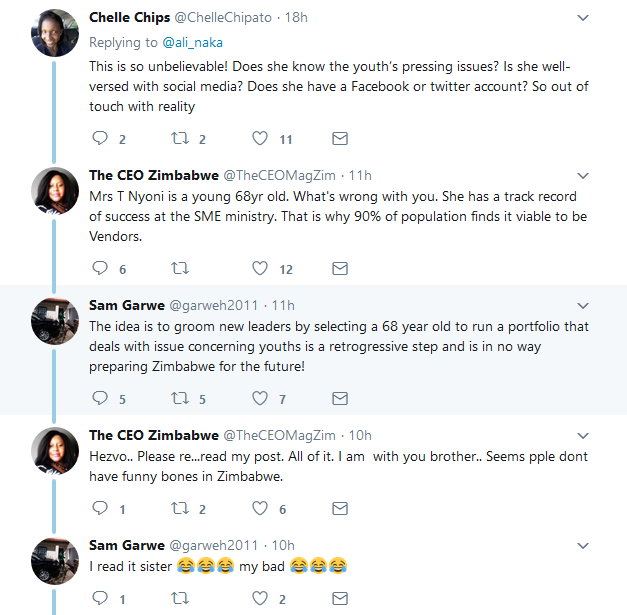Reply to CEO Zimbabwe's Mrs Nyoni tweet
The height and width of the screenshot is (615, 627).
pos(99,268)
